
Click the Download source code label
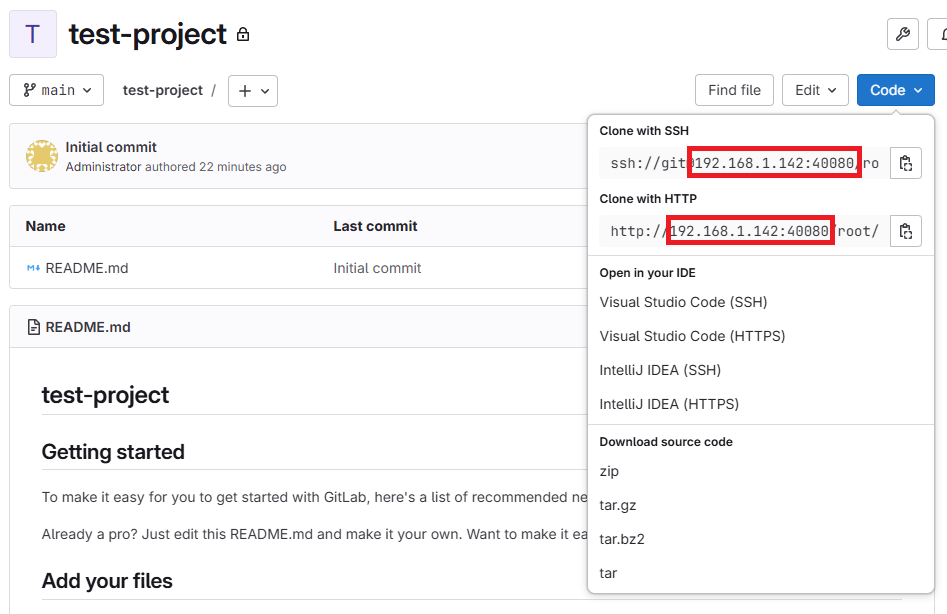click(666, 442)
